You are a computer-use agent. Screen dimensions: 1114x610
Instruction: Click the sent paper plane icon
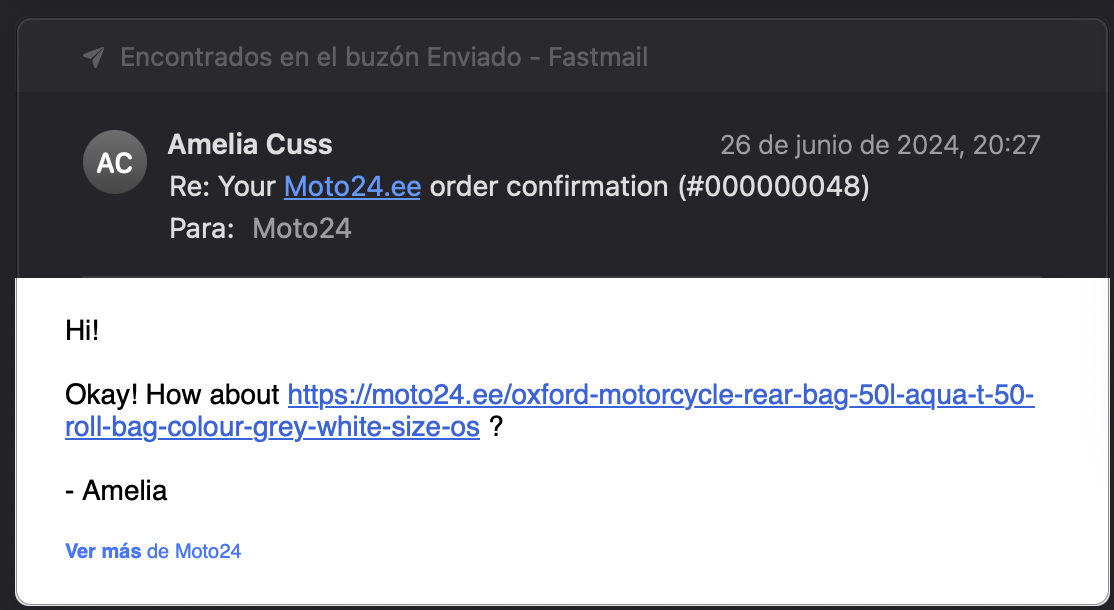pyautogui.click(x=93, y=58)
